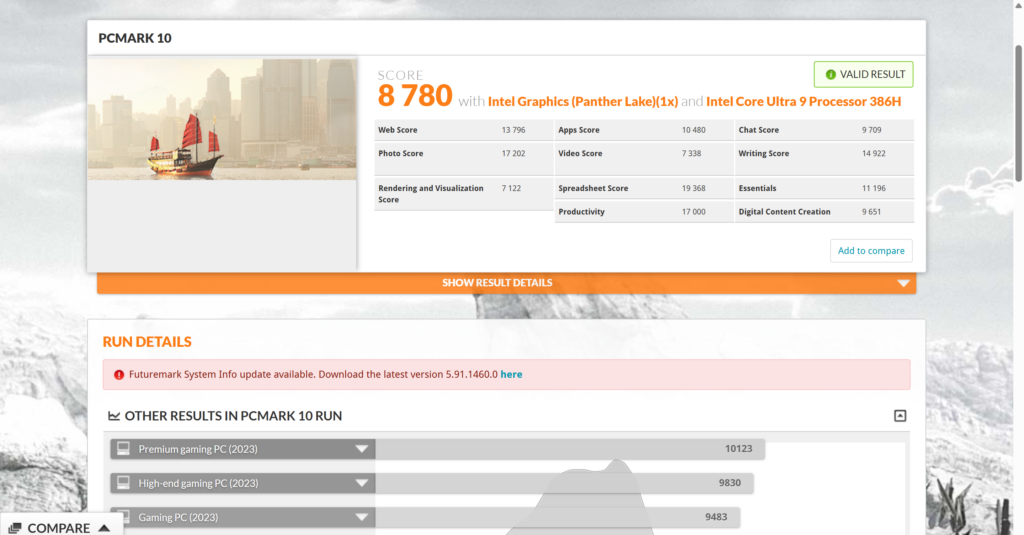
Task: Click the page vertical scrollbar thumb
Action: tap(1018, 114)
